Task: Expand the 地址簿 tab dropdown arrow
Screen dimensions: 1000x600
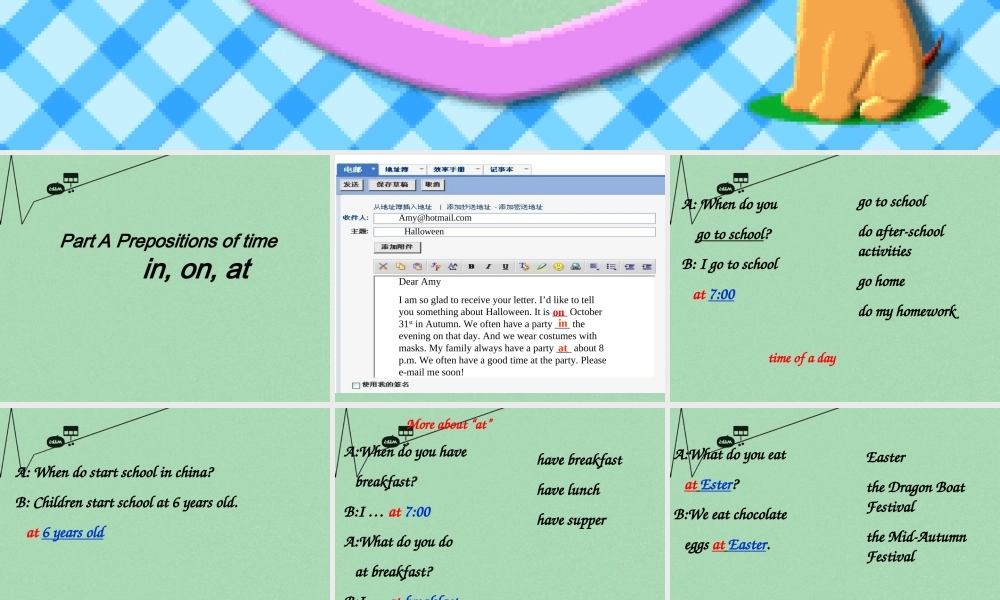Action: pos(422,170)
